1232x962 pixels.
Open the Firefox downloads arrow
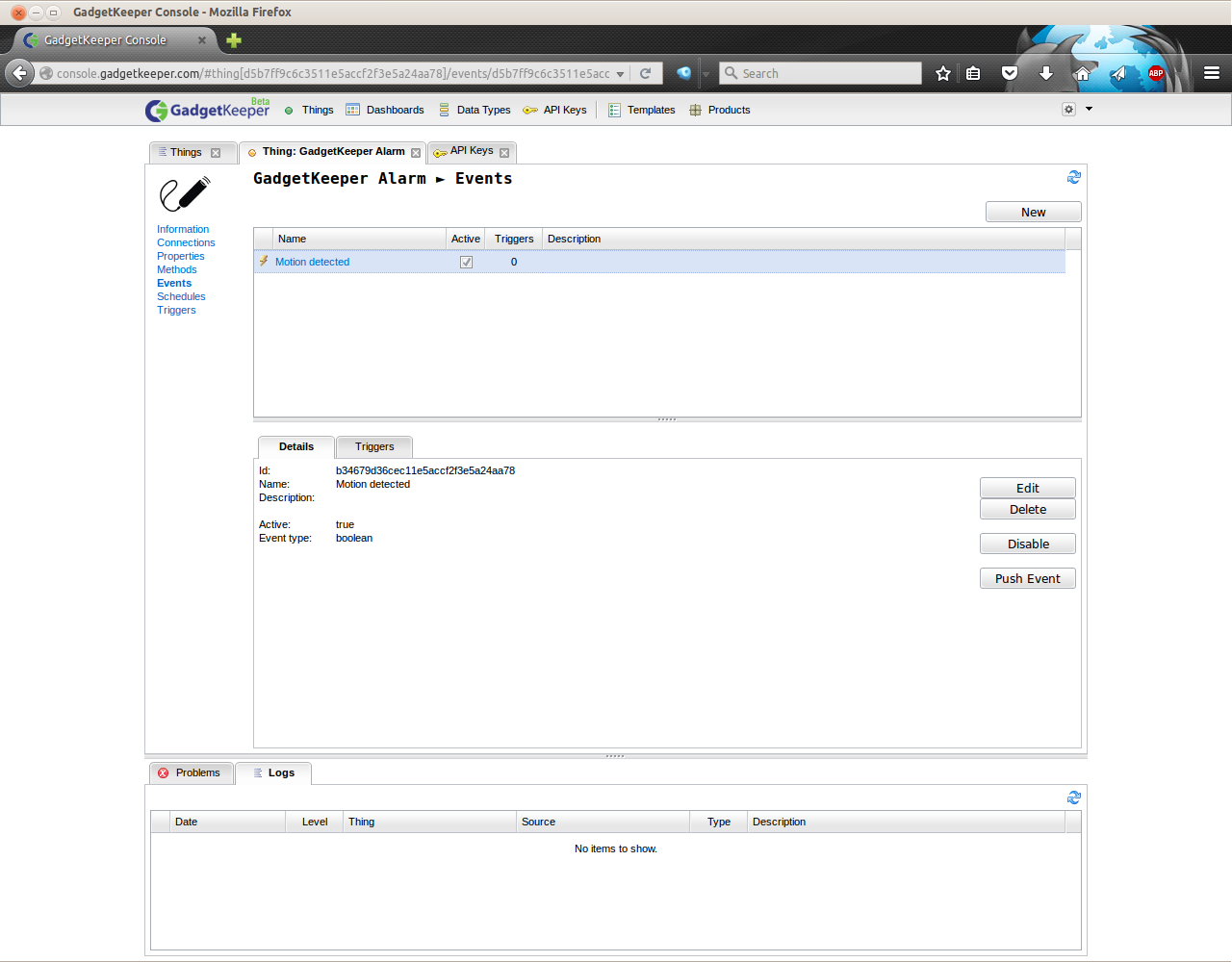point(1046,73)
